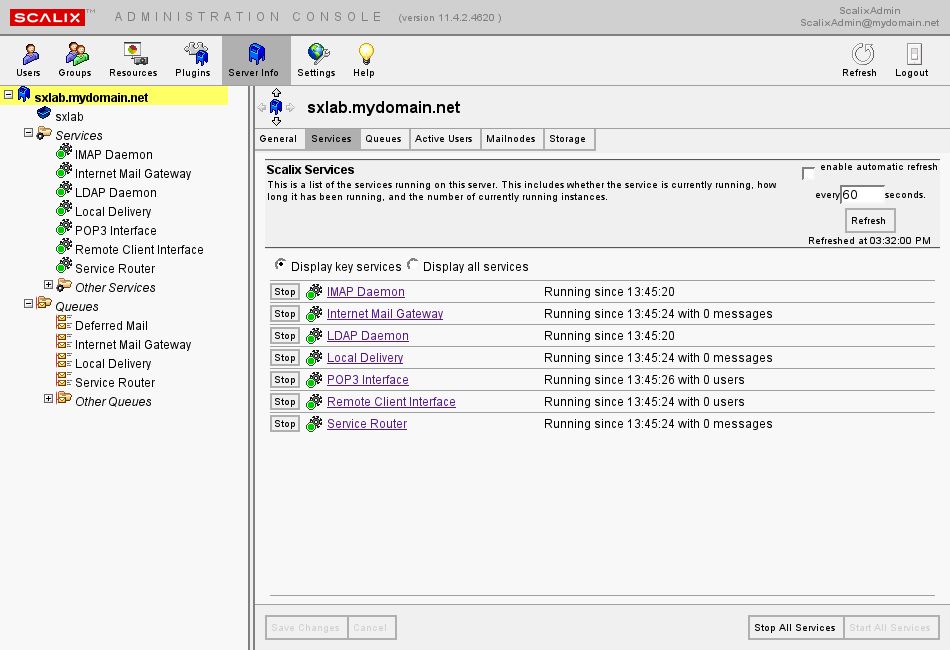Switch to the Queues tab
This screenshot has height=650, width=950.
click(x=383, y=139)
